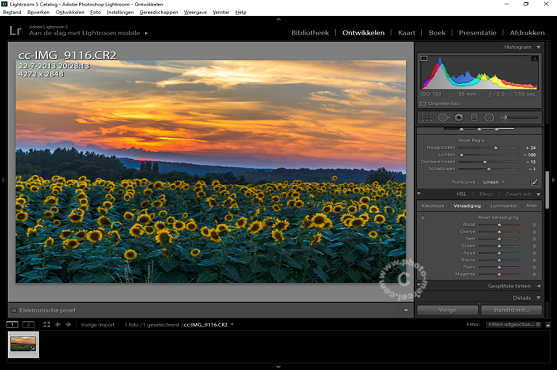Select main window display button 1
557x370 pixels.
12,325
